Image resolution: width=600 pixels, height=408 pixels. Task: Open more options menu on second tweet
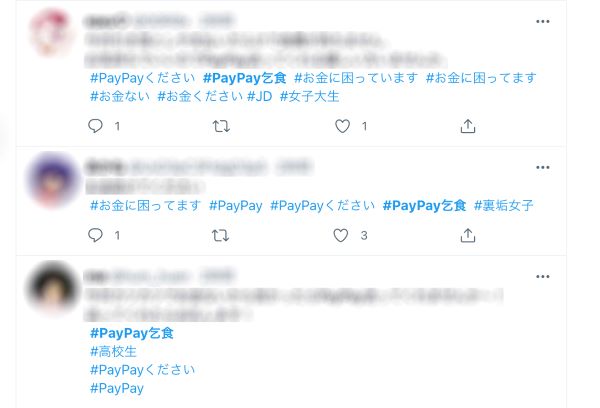pyautogui.click(x=543, y=167)
